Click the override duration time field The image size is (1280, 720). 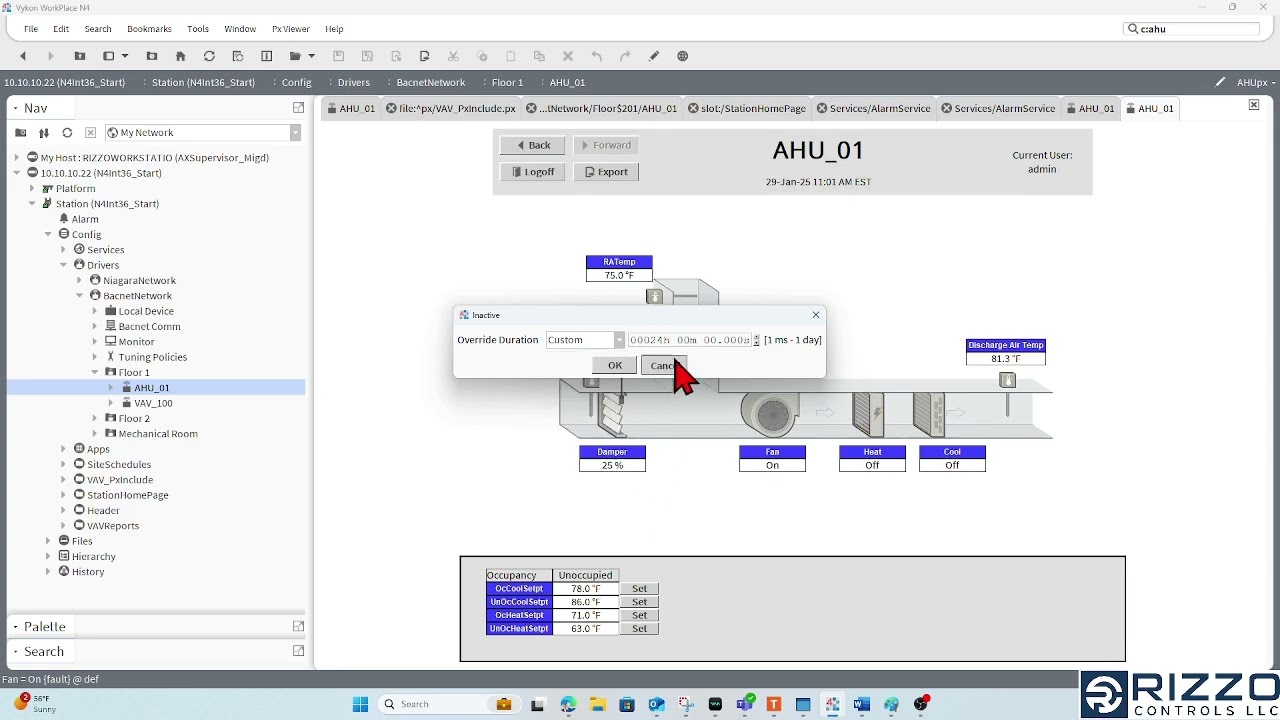(x=690, y=340)
